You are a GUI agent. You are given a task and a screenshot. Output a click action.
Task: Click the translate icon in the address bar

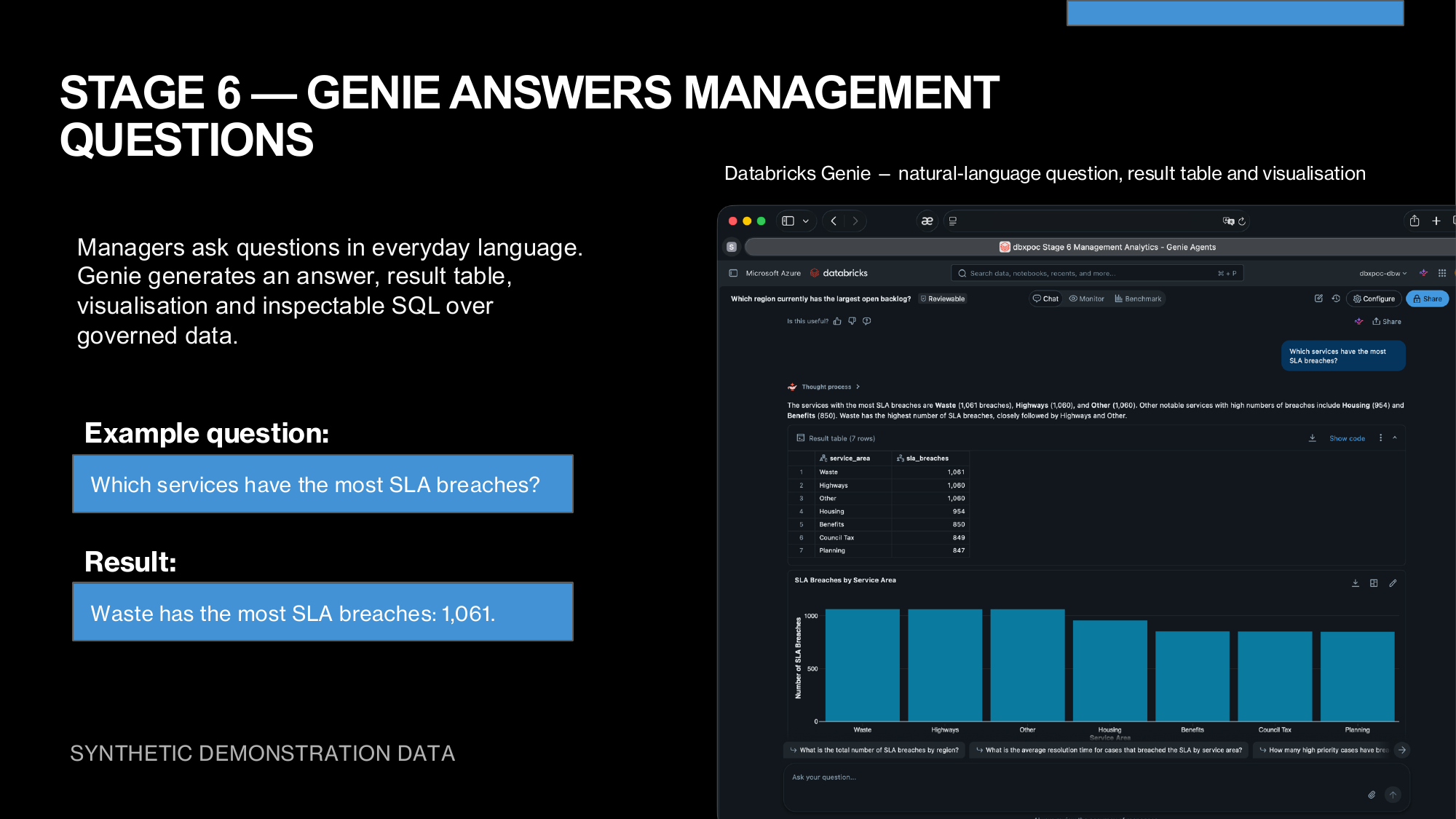[1228, 221]
